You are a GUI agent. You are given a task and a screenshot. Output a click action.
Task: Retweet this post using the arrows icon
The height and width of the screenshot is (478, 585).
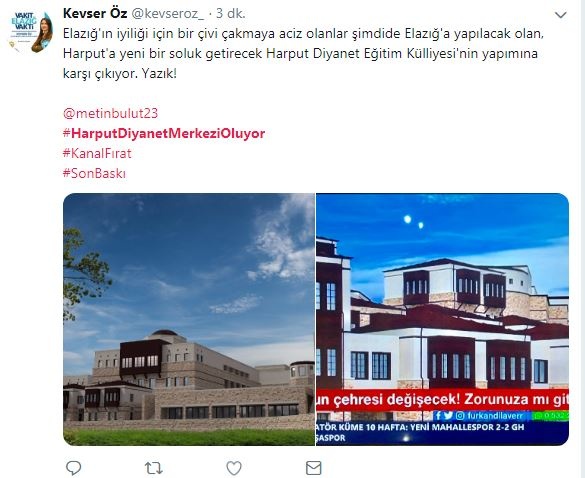tap(153, 468)
